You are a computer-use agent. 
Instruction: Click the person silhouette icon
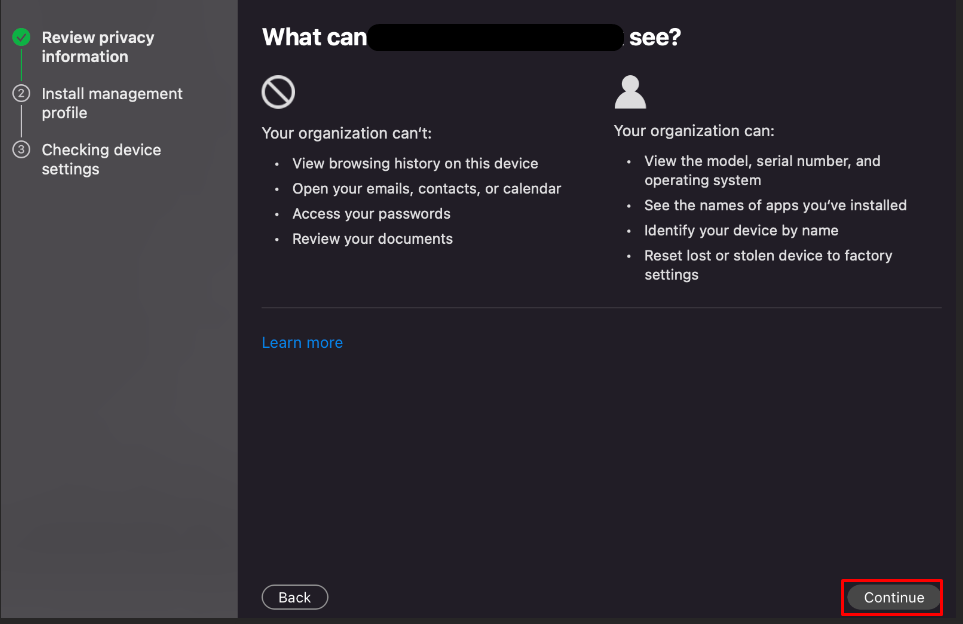click(x=630, y=92)
